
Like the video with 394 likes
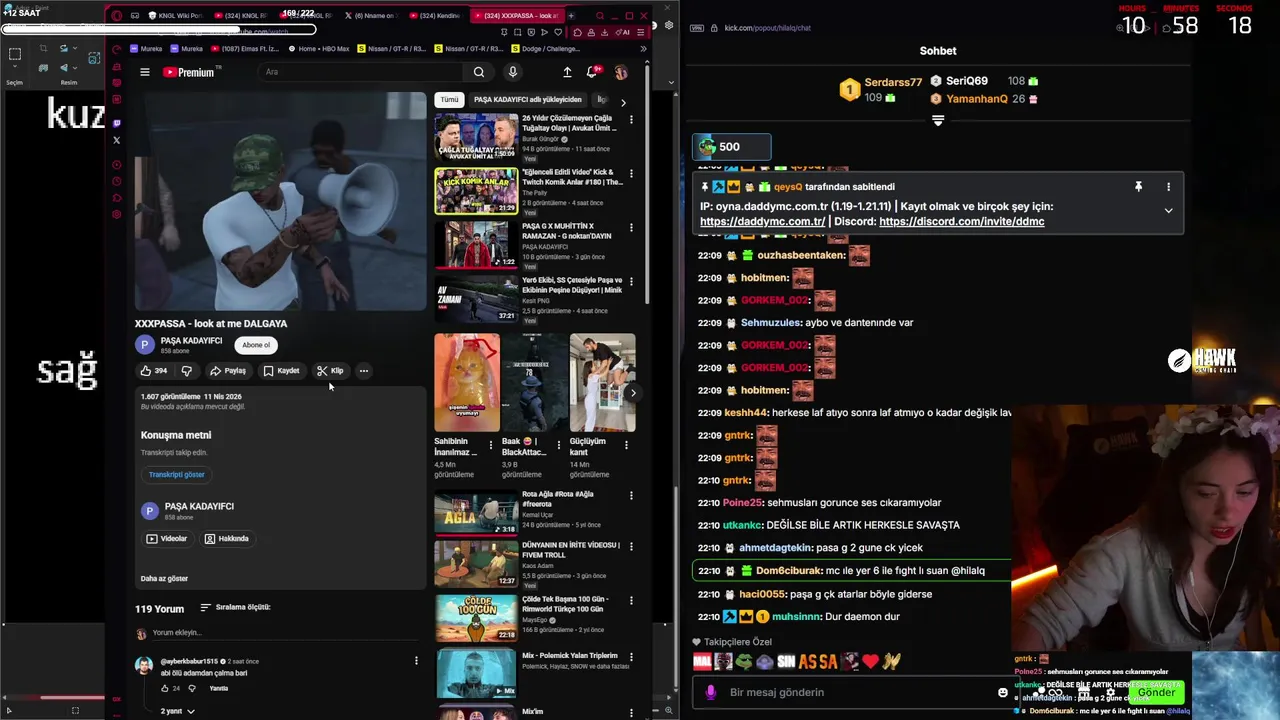click(x=153, y=371)
